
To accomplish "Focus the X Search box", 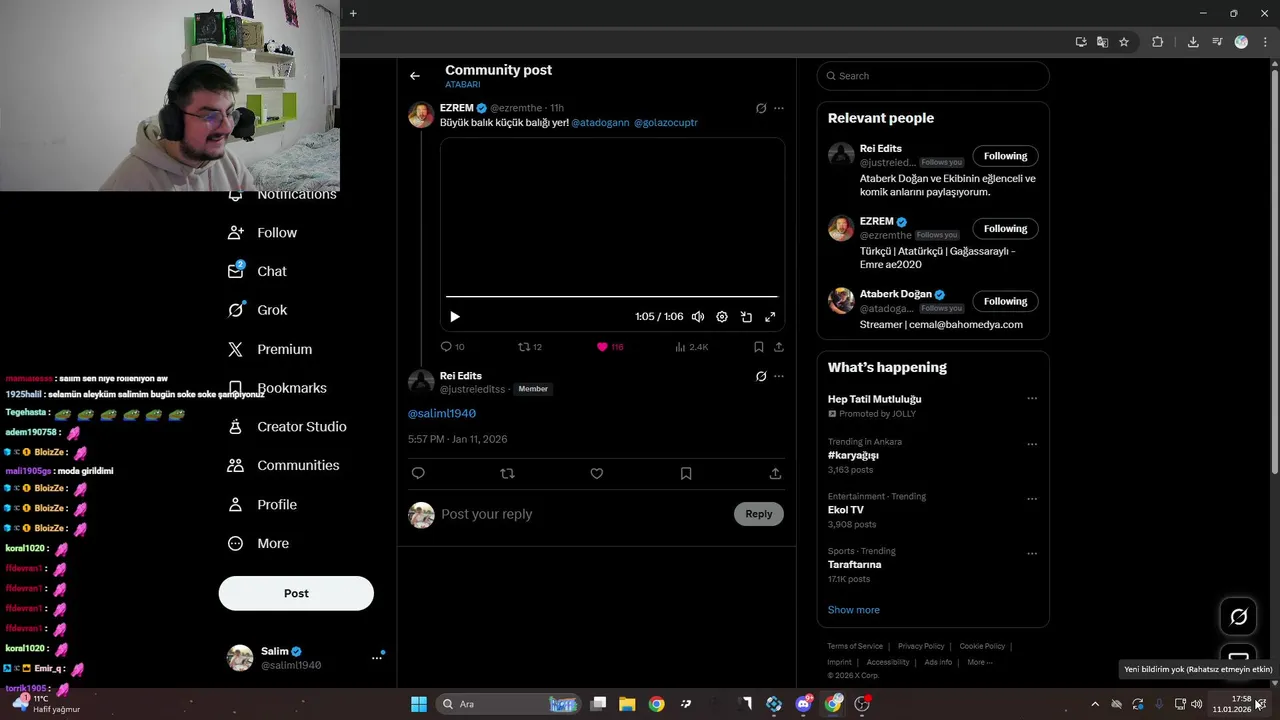I will coord(933,76).
